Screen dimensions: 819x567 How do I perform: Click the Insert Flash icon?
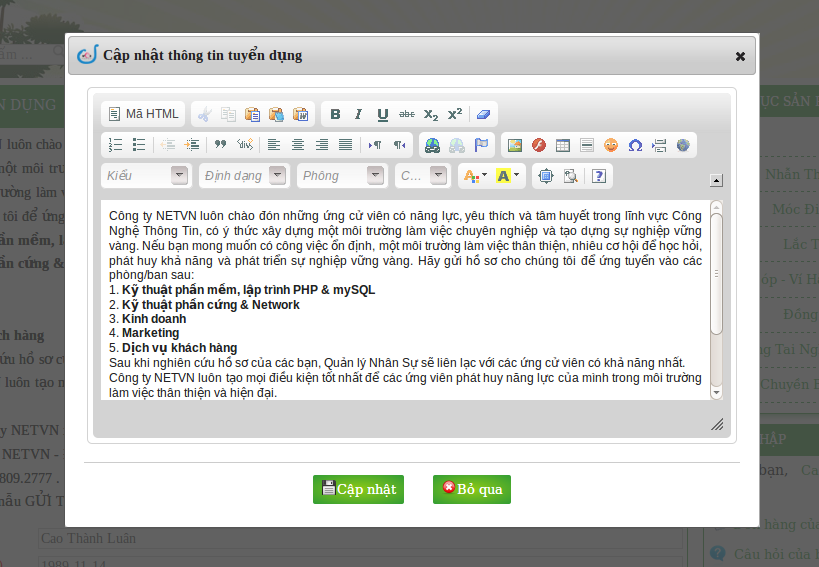pyautogui.click(x=539, y=145)
